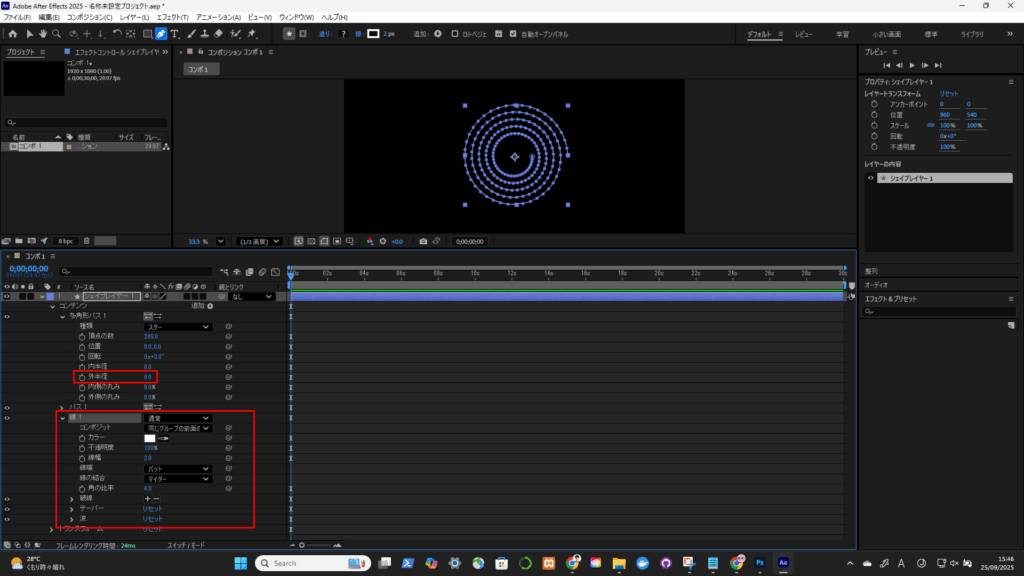Open Photoshop from the Windows taskbar
The width and height of the screenshot is (1024, 576).
(760, 563)
